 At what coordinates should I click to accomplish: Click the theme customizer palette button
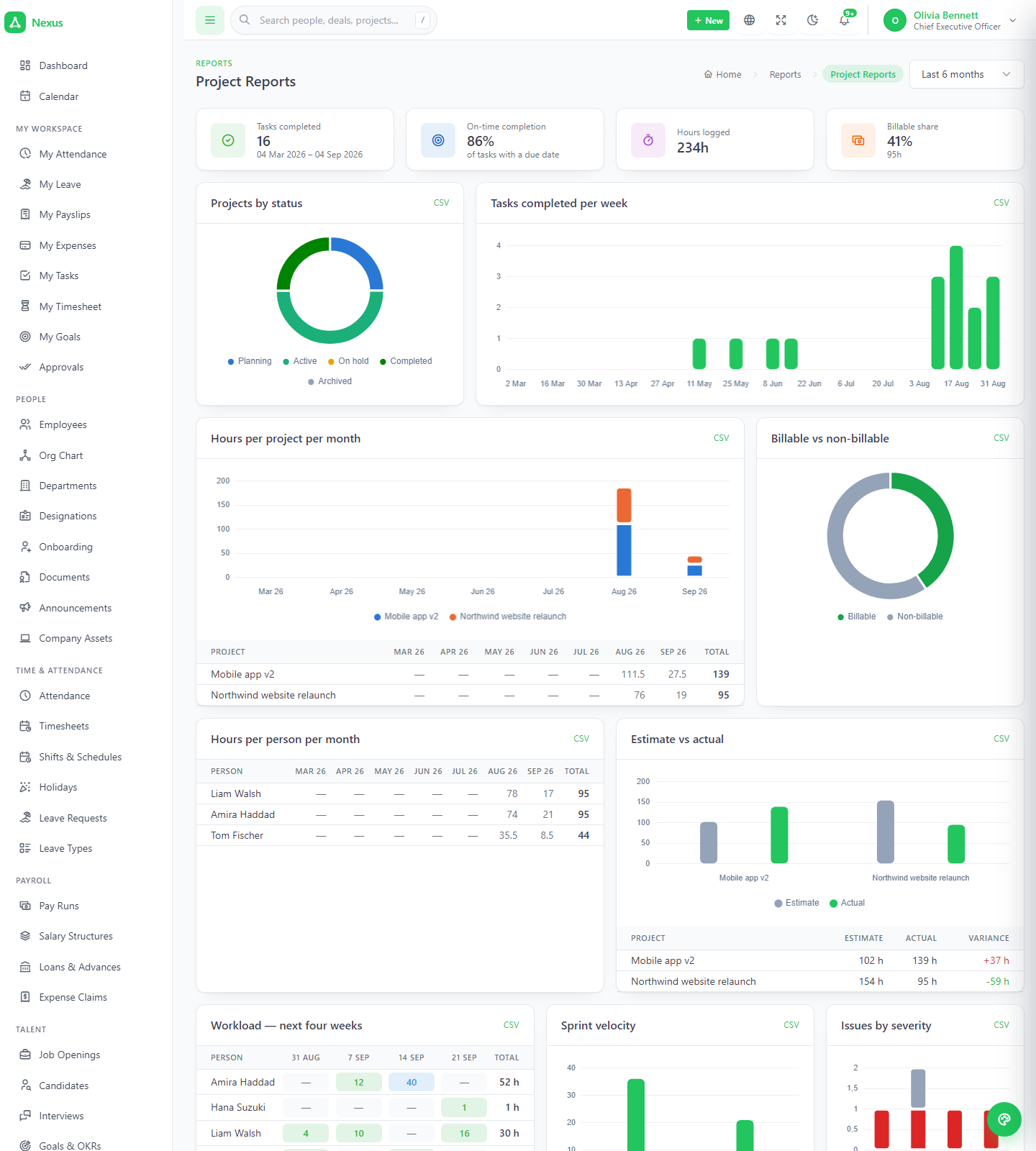[x=1004, y=1119]
